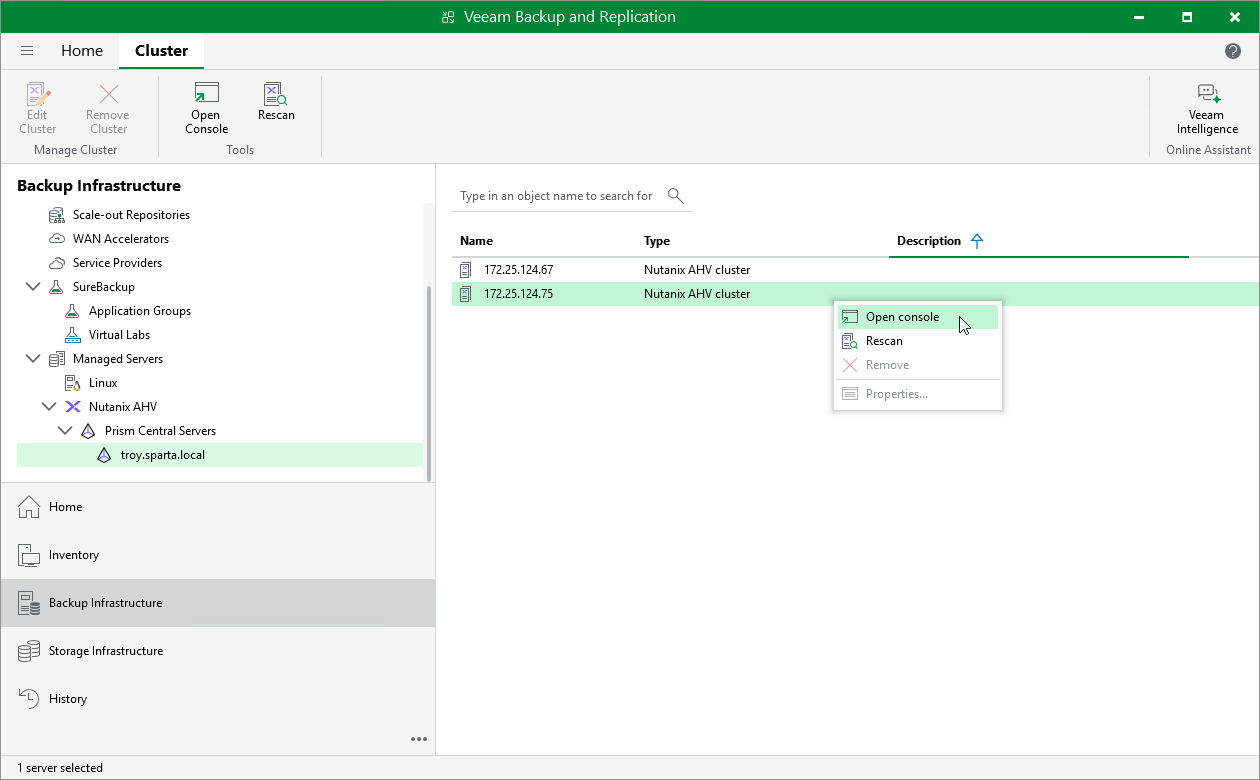Select Service Providers tree node
This screenshot has width=1260, height=780.
pos(117,263)
